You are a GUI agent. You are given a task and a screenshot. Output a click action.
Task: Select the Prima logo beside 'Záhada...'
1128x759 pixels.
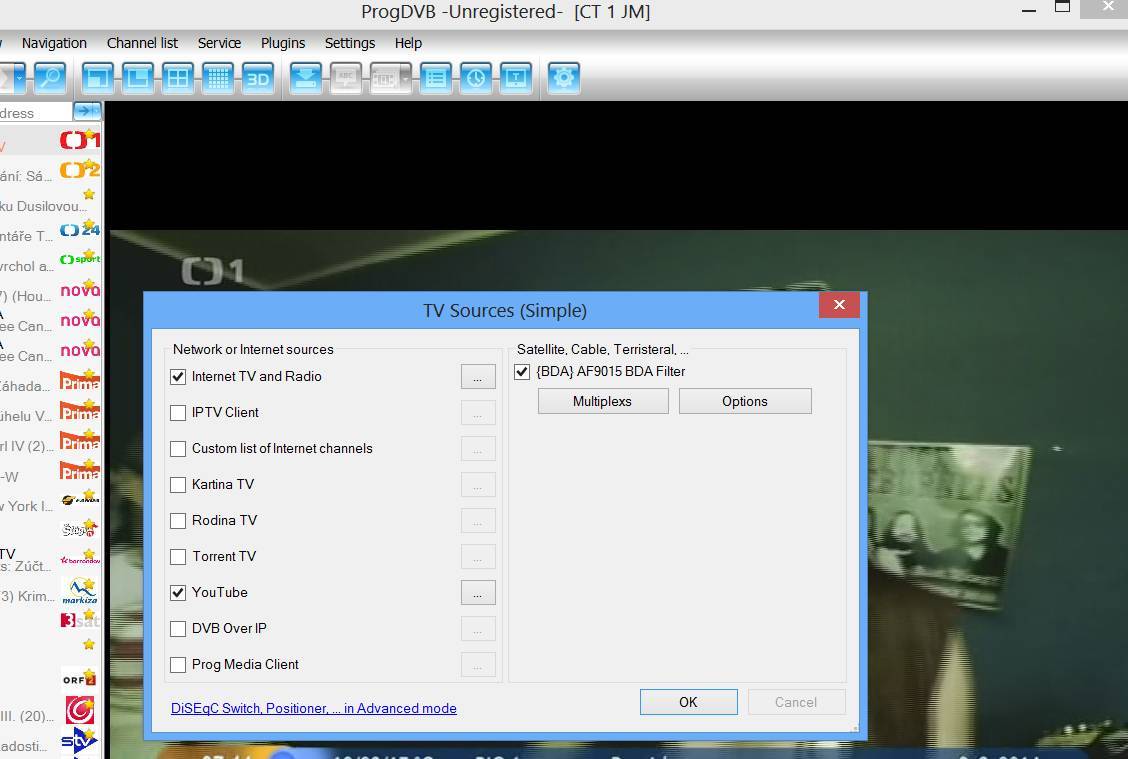point(80,380)
